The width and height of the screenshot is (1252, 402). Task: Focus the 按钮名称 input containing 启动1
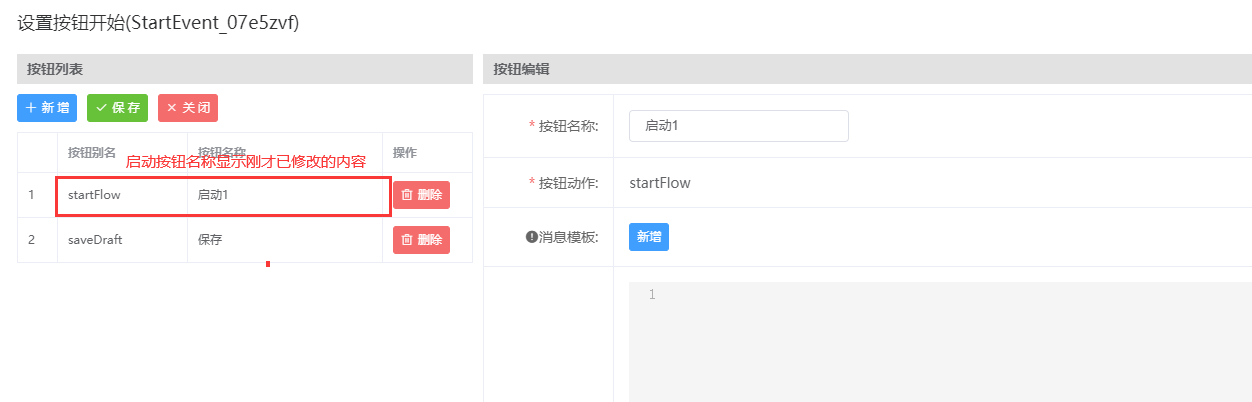tap(738, 126)
